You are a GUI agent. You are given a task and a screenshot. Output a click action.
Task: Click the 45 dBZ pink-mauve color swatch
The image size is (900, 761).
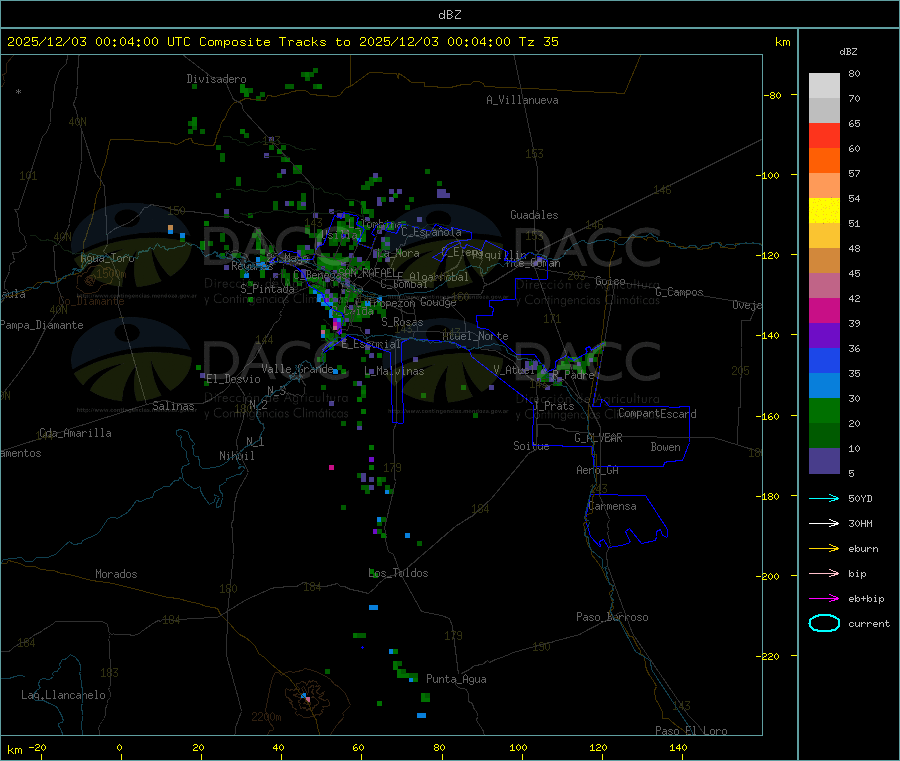[x=824, y=286]
